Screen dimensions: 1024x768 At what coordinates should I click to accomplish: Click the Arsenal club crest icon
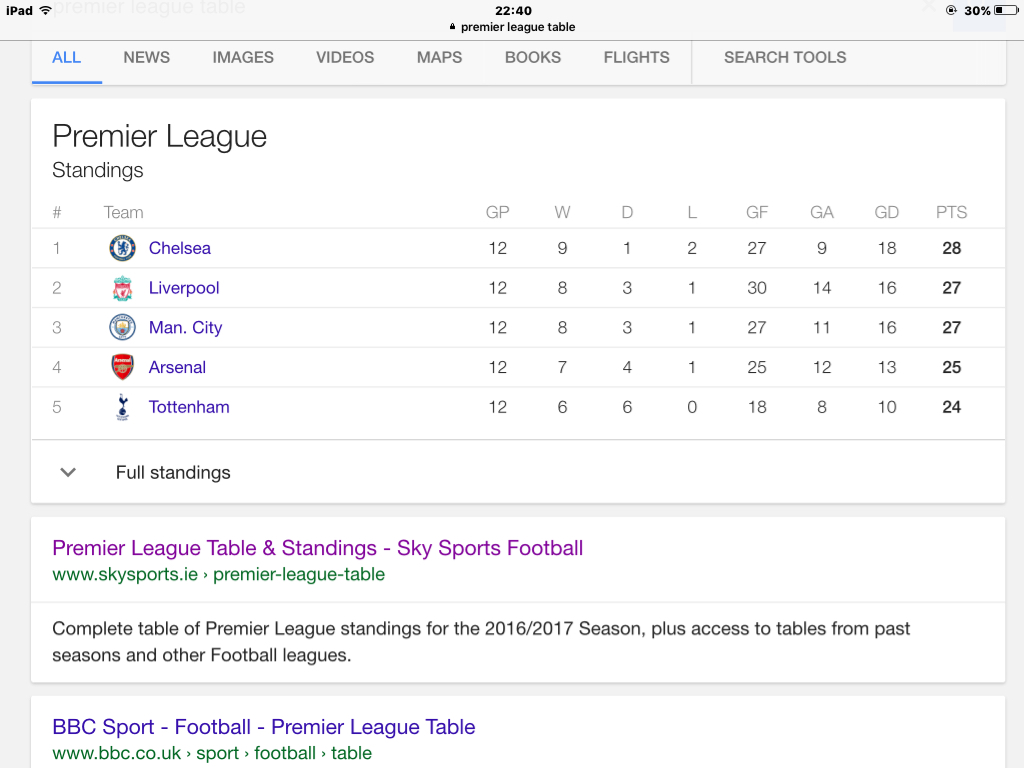pyautogui.click(x=122, y=367)
